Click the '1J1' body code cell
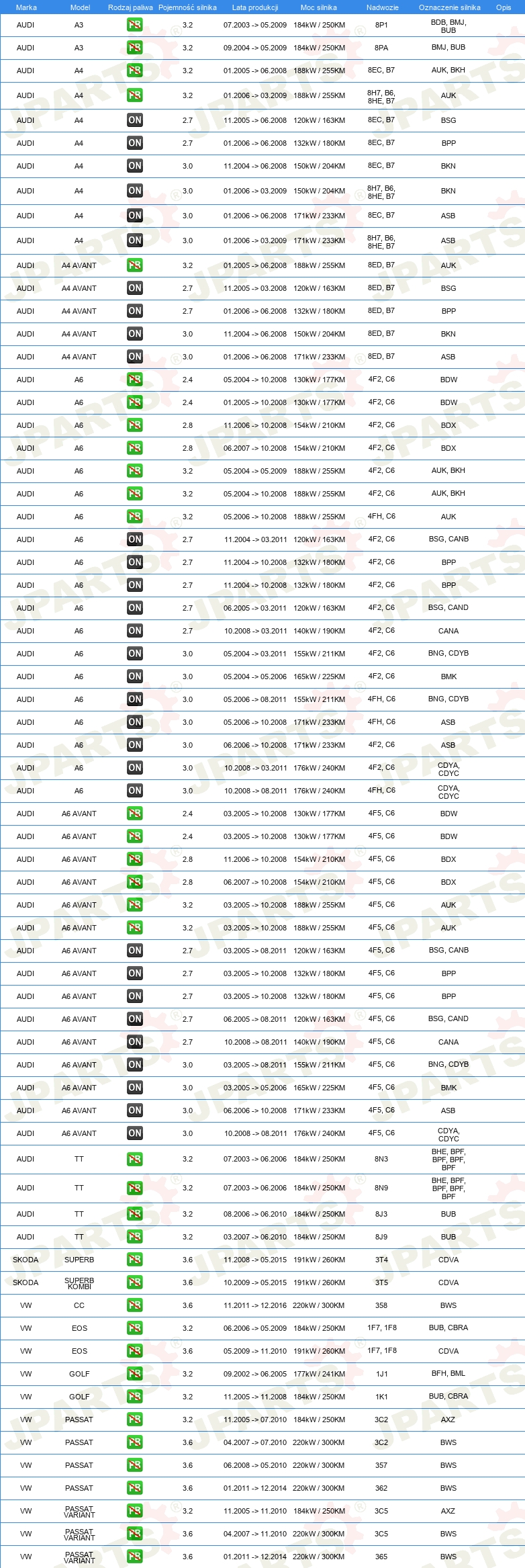This screenshot has height=1568, width=525. [381, 1374]
